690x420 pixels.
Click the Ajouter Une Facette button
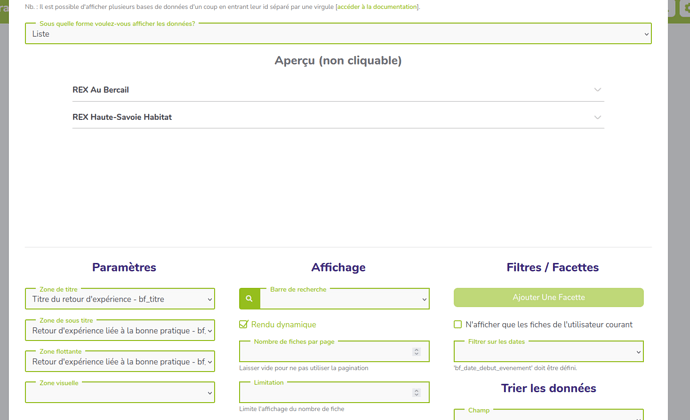click(x=548, y=298)
